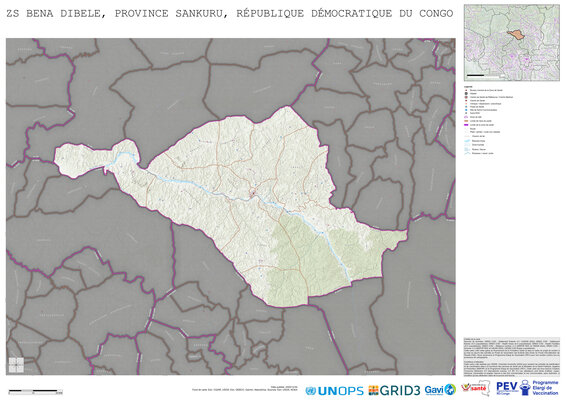Click the santé ministry logo

tap(475, 388)
